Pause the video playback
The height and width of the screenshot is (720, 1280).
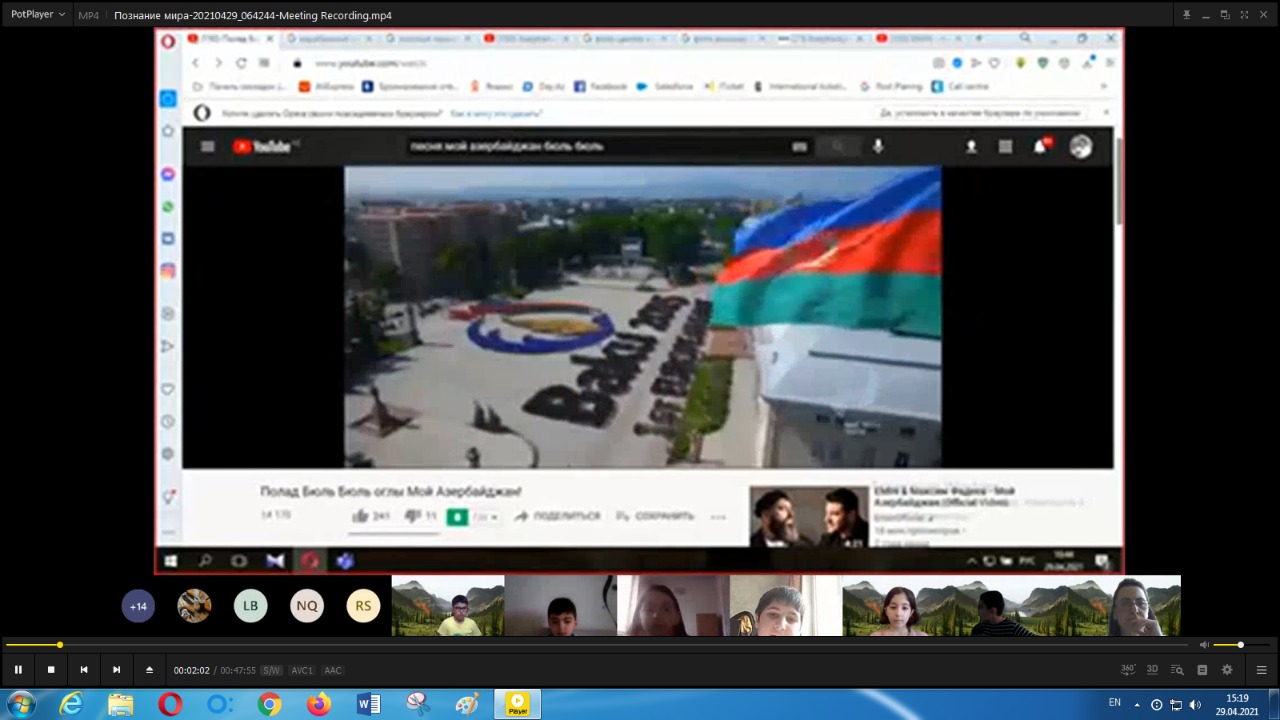pos(18,670)
